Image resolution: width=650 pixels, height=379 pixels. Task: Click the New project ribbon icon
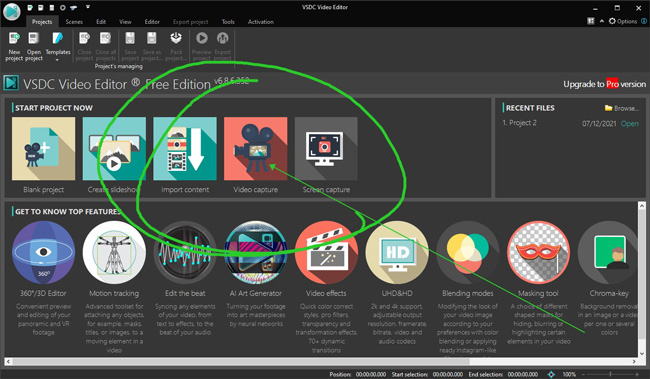click(x=14, y=39)
